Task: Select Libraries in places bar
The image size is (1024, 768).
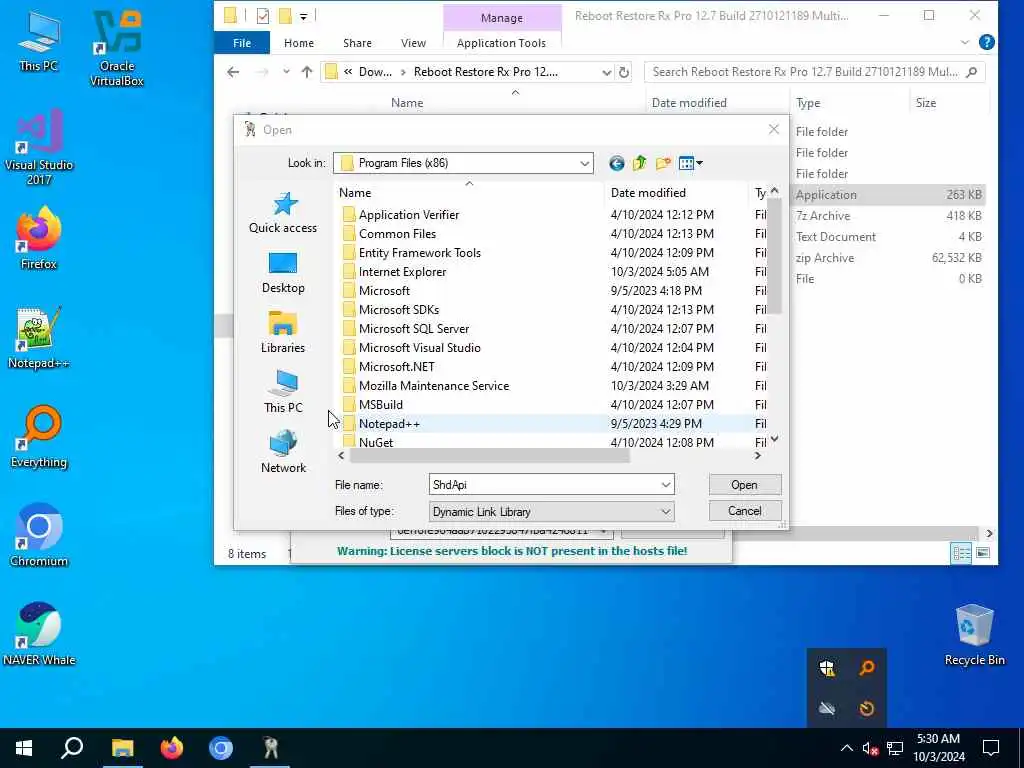Action: (283, 332)
